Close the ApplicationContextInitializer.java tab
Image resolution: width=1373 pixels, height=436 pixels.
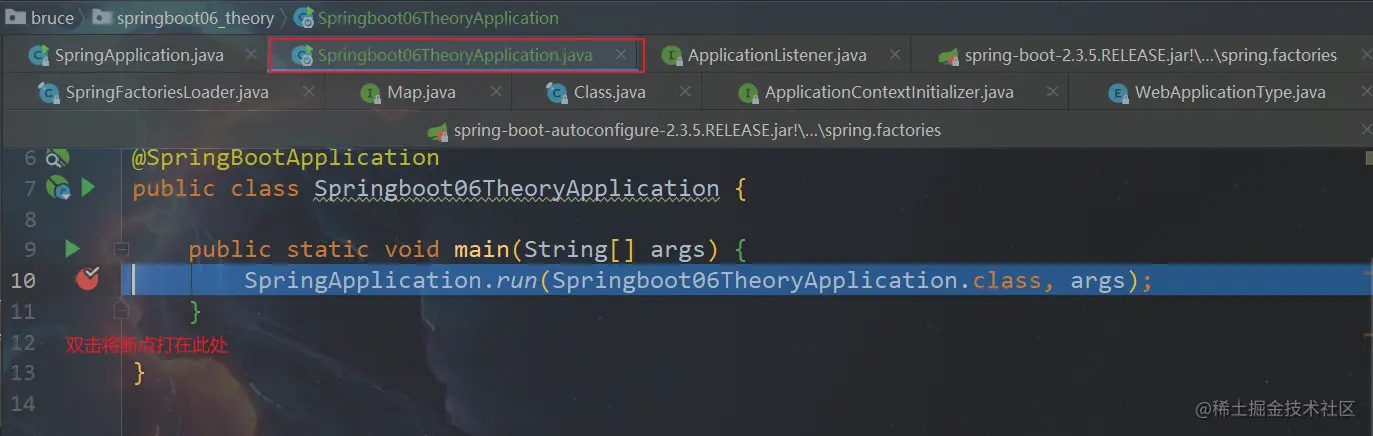pos(1050,93)
